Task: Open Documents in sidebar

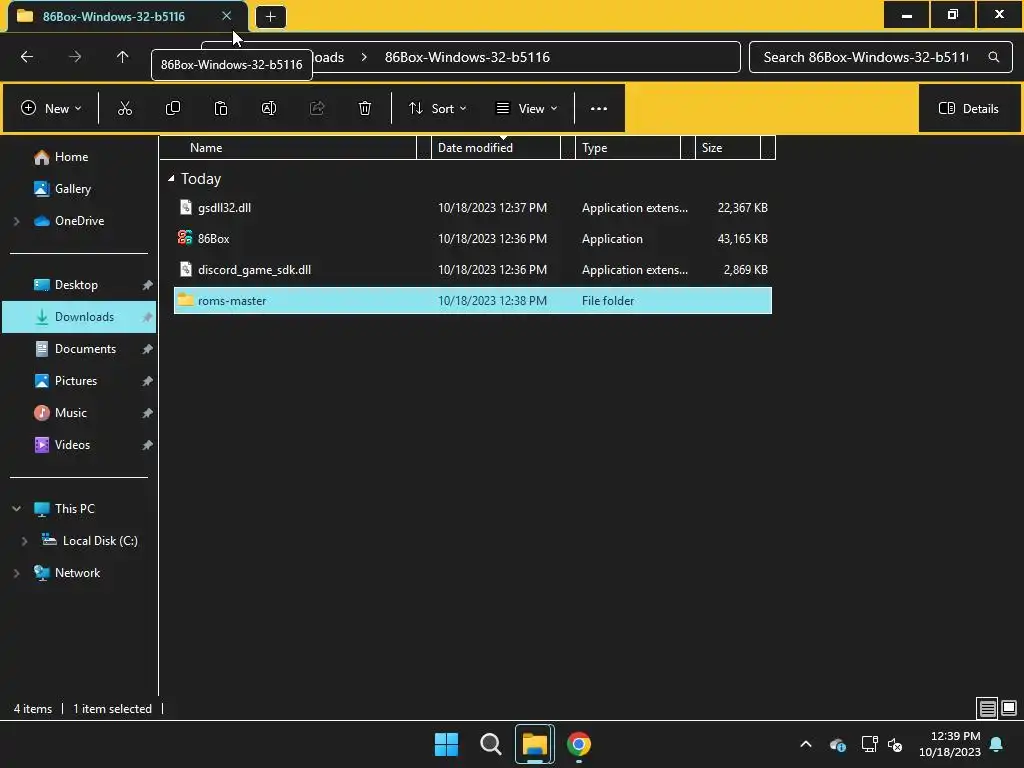Action: tap(85, 349)
